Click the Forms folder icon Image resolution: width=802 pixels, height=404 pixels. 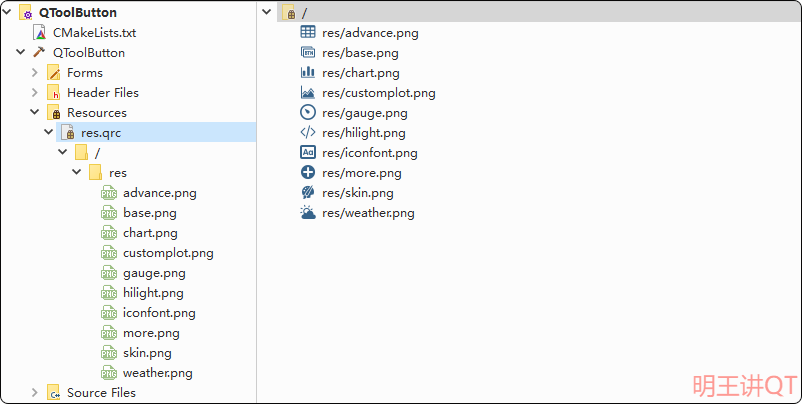[53, 73]
